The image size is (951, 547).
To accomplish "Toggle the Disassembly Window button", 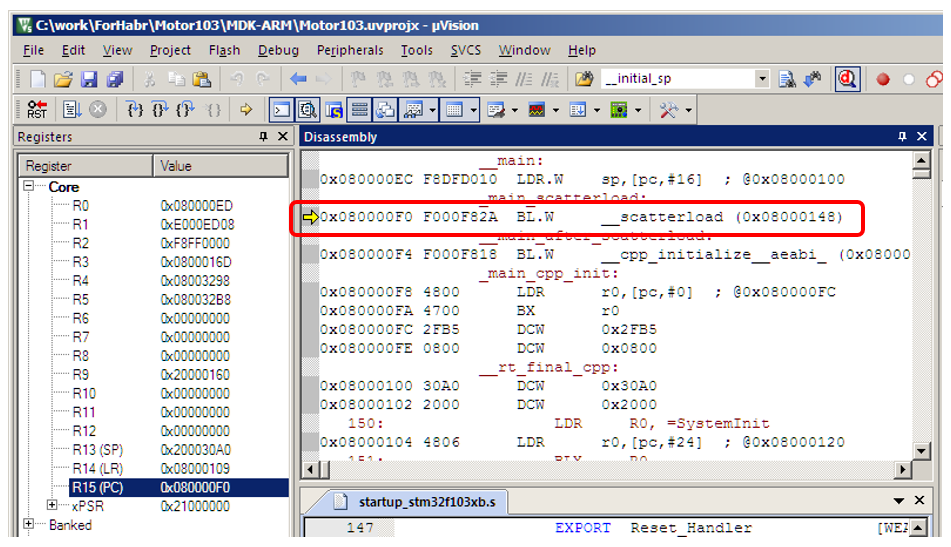I will tap(307, 110).
